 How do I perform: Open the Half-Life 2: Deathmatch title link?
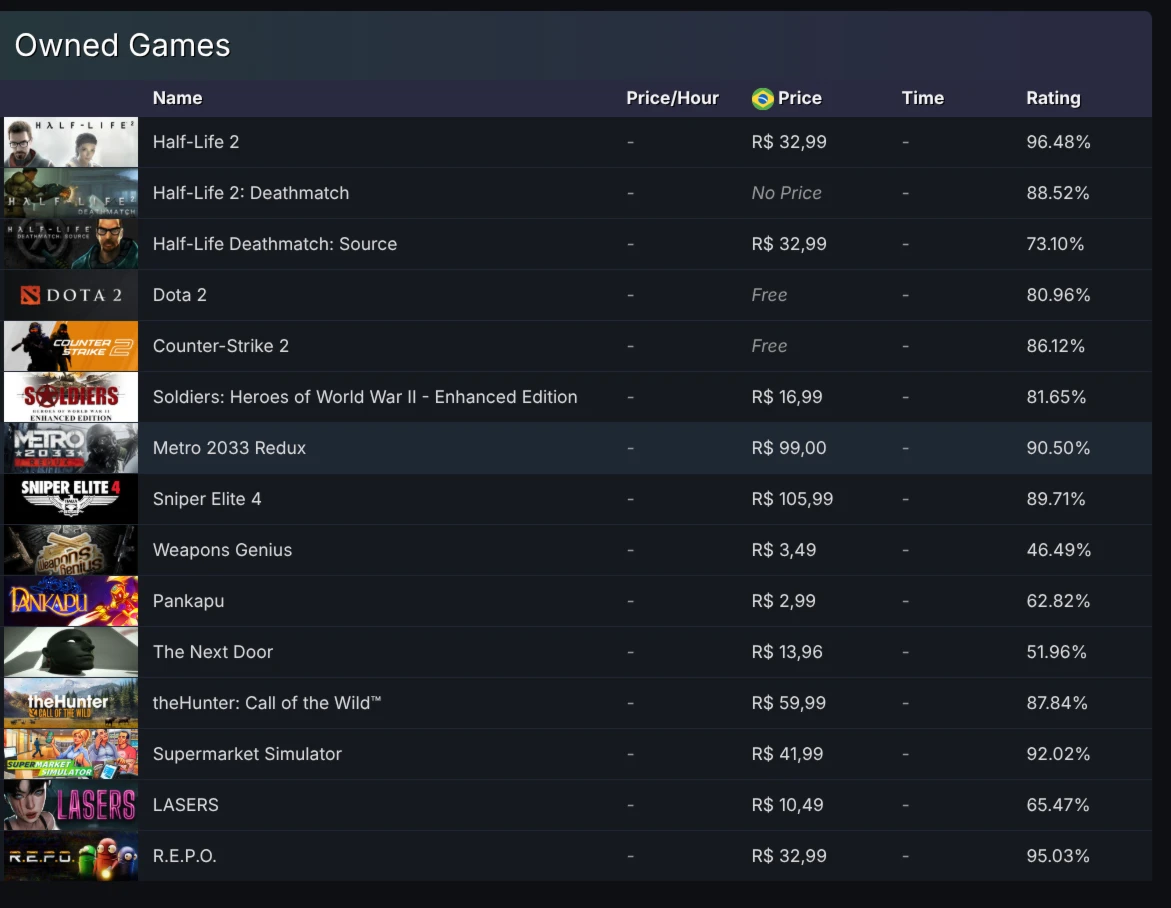pyautogui.click(x=250, y=193)
